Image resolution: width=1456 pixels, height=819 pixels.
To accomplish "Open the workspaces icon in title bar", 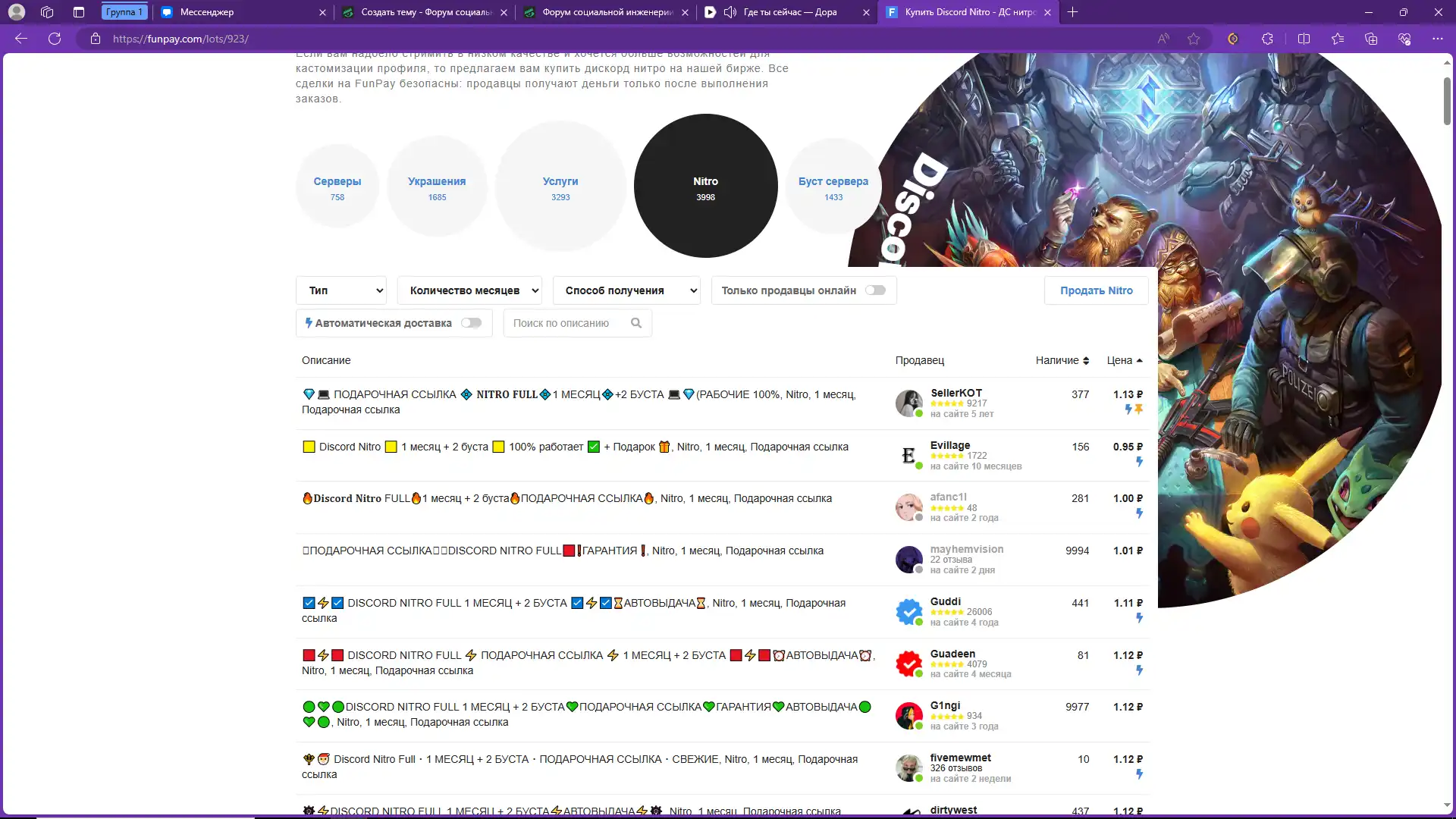I will click(x=47, y=12).
